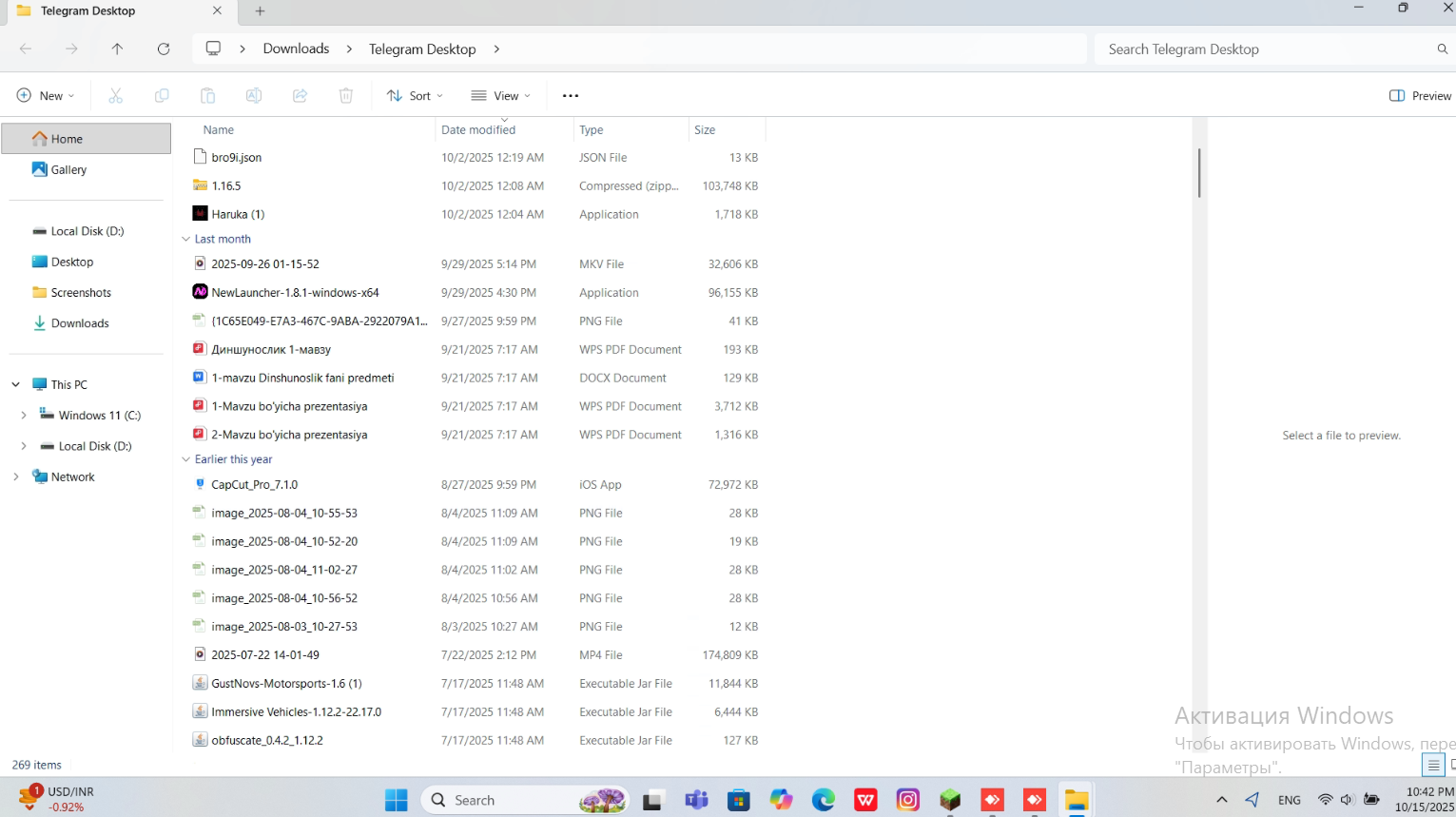The height and width of the screenshot is (817, 1456).
Task: Click the New button
Action: (46, 95)
